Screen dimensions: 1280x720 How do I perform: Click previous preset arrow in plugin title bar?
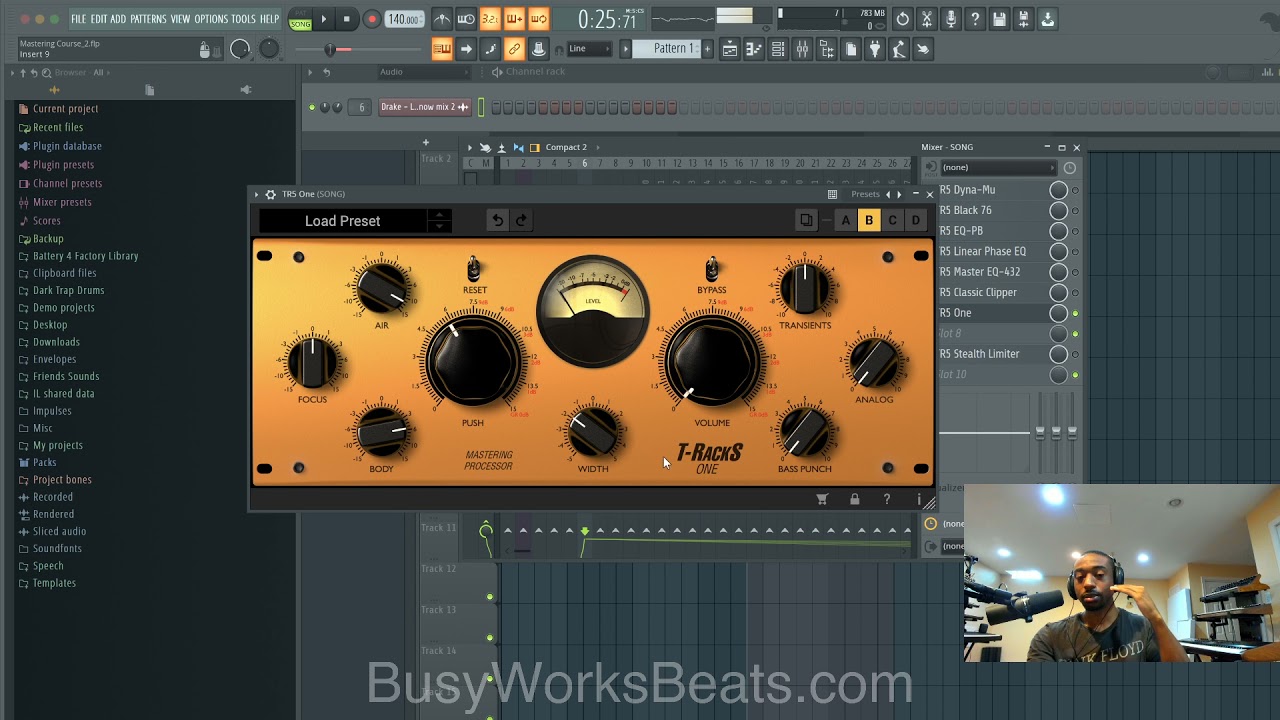pyautogui.click(x=888, y=194)
